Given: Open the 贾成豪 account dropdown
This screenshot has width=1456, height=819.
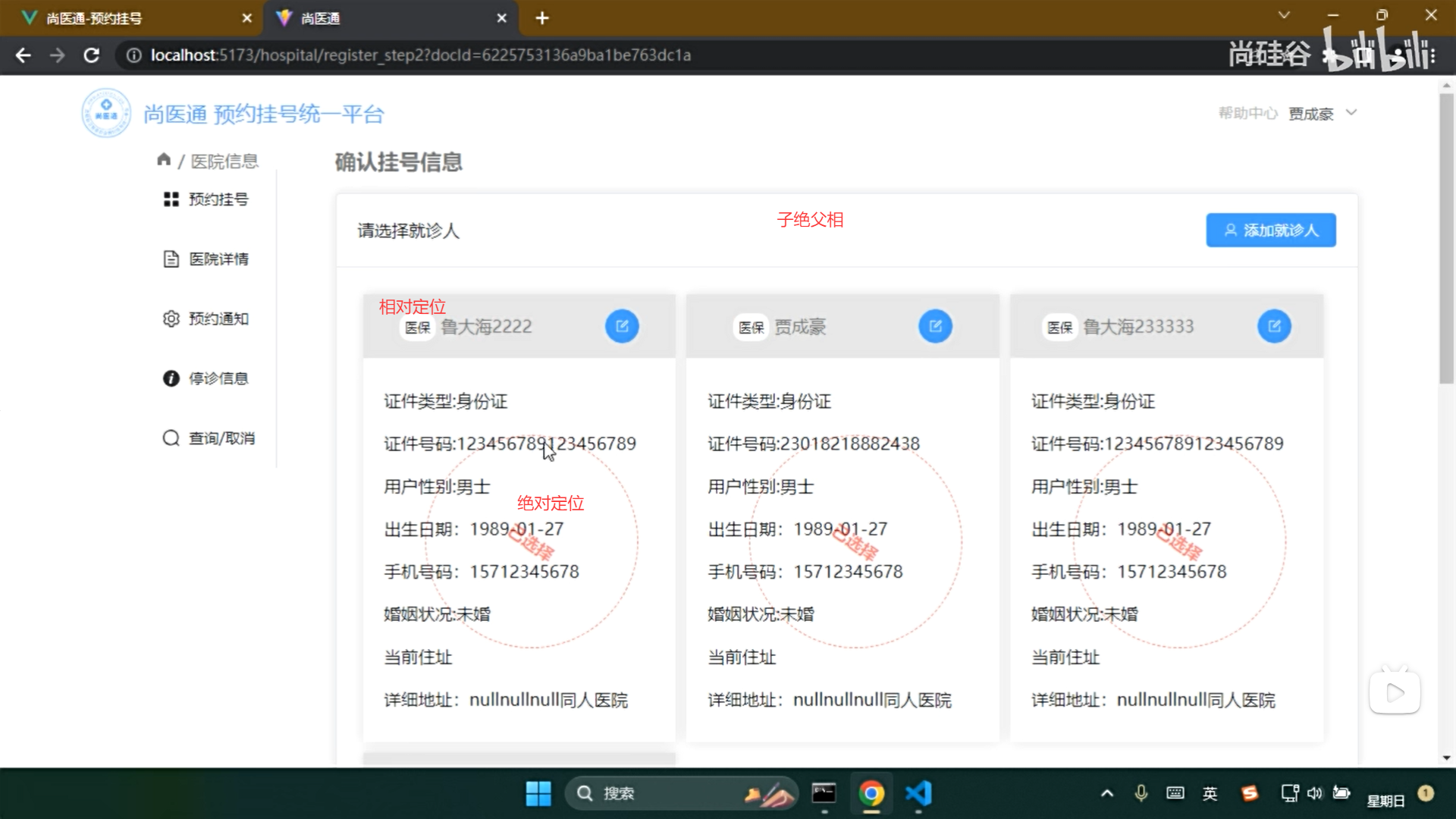Looking at the screenshot, I should tap(1323, 112).
